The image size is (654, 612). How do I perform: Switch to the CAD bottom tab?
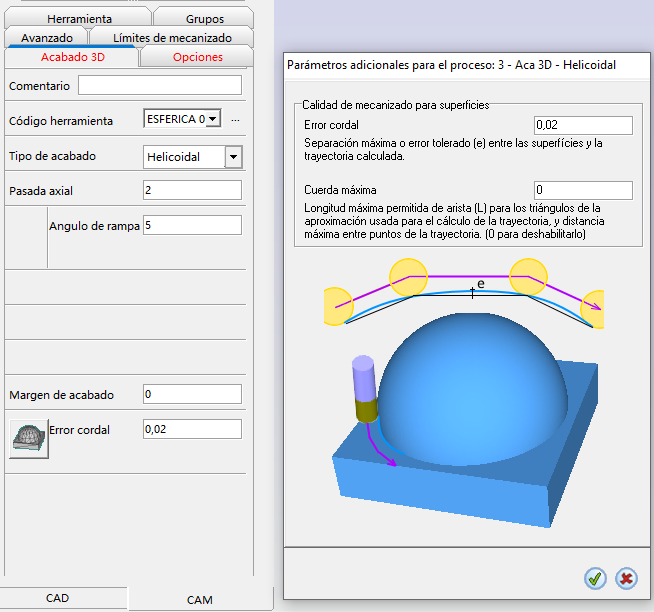58,598
